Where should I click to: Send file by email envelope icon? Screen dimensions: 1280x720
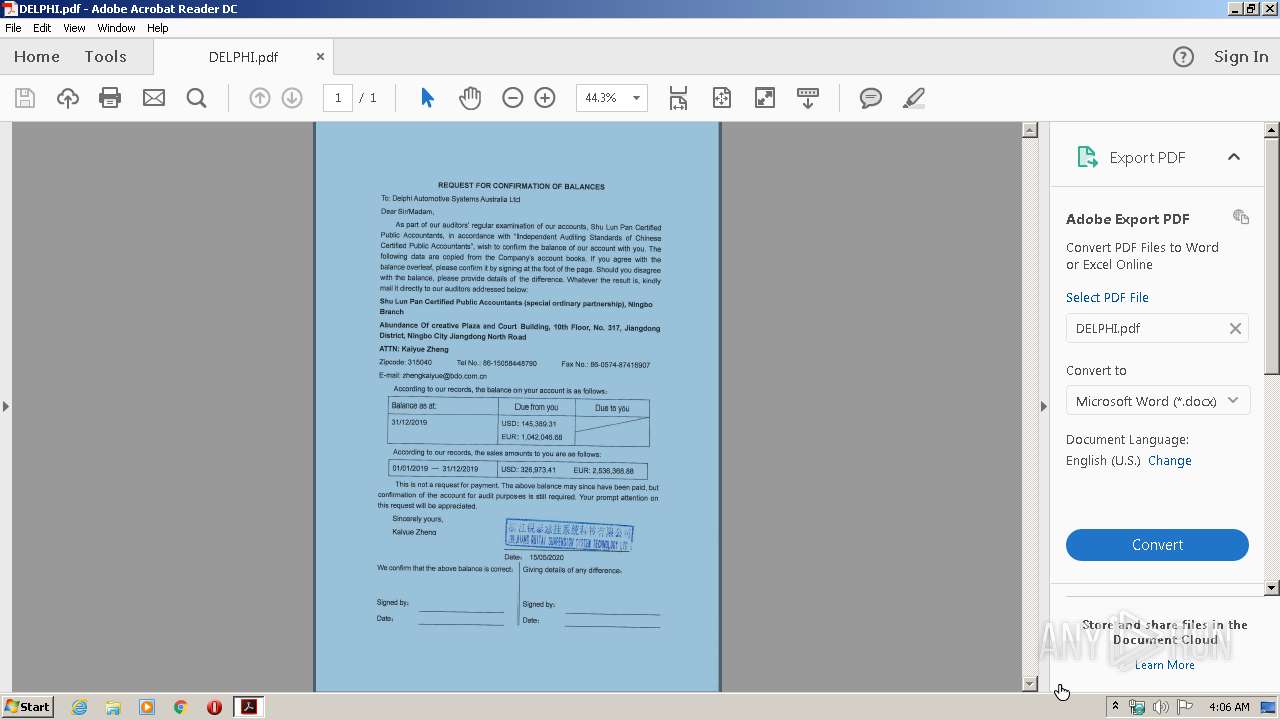coord(154,98)
